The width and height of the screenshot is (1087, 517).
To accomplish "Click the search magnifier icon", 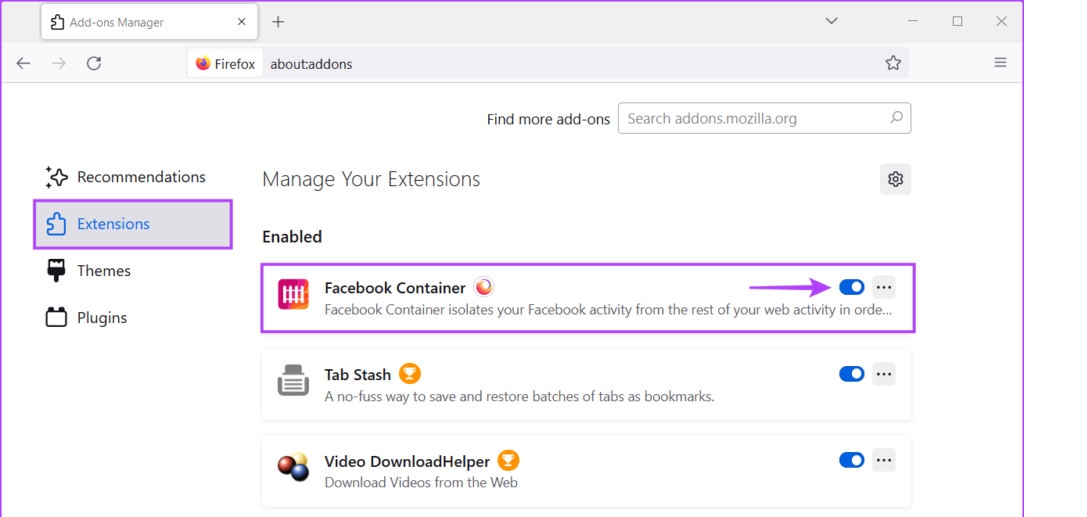I will click(x=896, y=118).
